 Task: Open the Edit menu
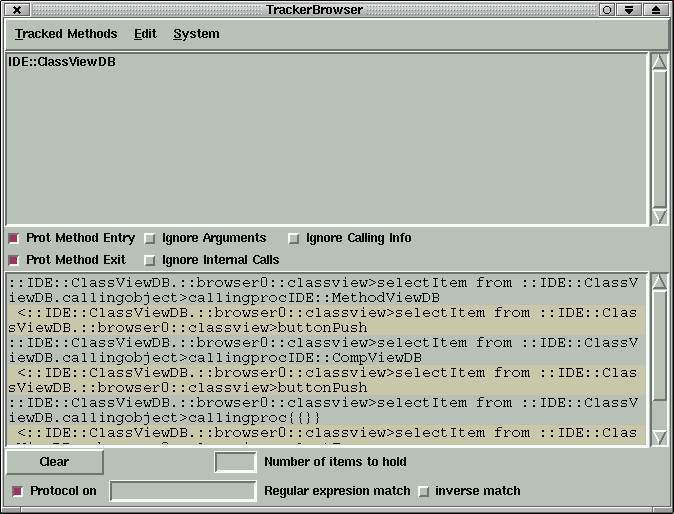pos(145,34)
